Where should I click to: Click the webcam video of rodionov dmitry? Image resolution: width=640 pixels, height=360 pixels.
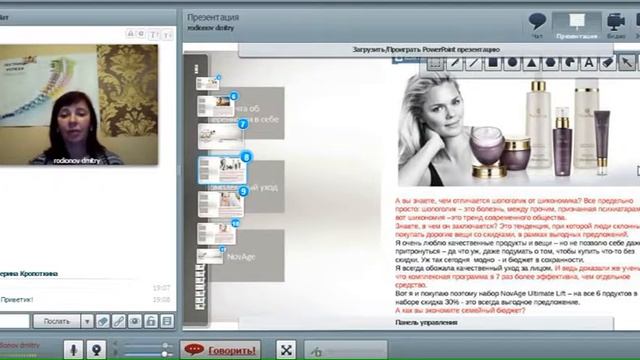tap(79, 105)
